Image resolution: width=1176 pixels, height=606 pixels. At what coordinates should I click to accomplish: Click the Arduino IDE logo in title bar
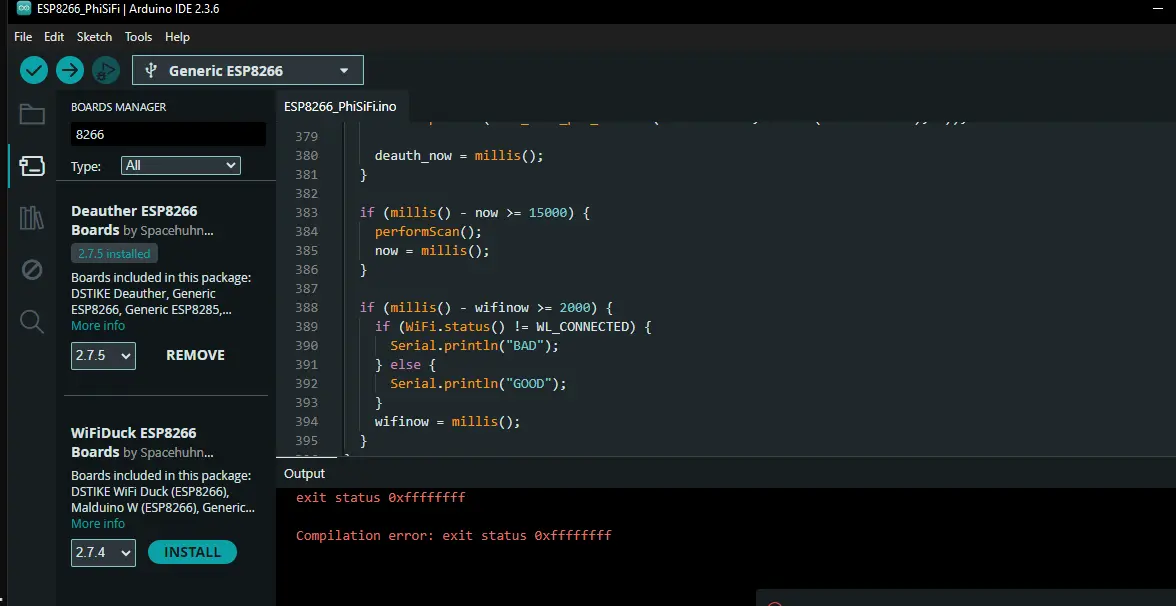pos(24,9)
